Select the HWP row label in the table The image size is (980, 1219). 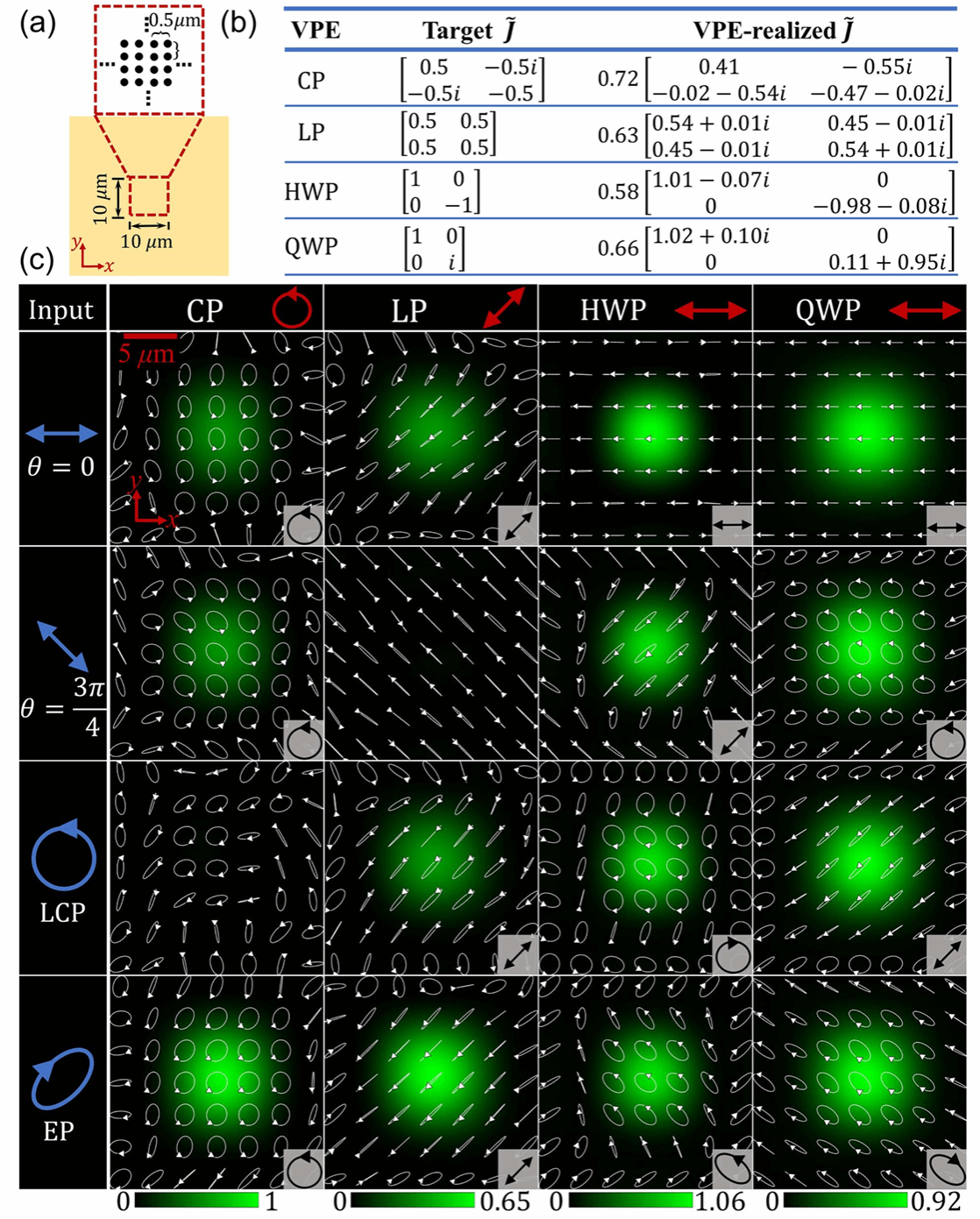pos(311,191)
